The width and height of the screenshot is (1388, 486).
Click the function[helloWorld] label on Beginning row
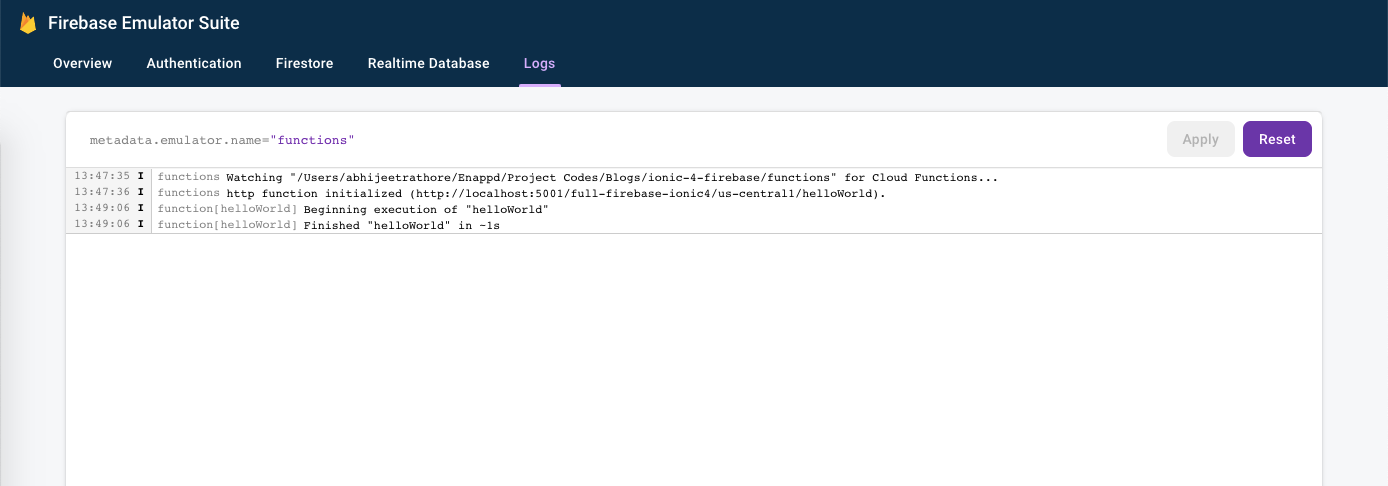[x=228, y=209]
